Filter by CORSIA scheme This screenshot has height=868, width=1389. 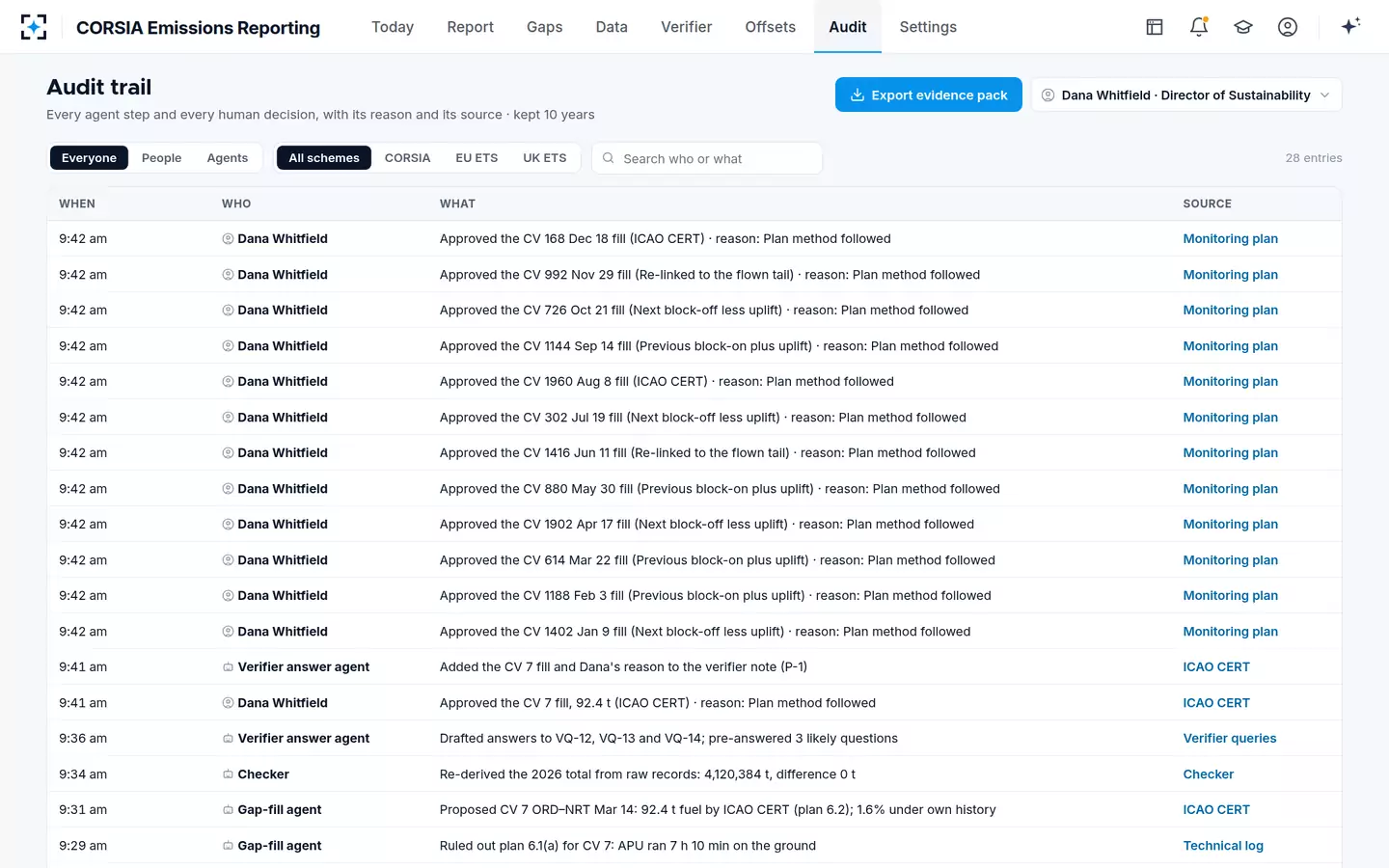[407, 158]
